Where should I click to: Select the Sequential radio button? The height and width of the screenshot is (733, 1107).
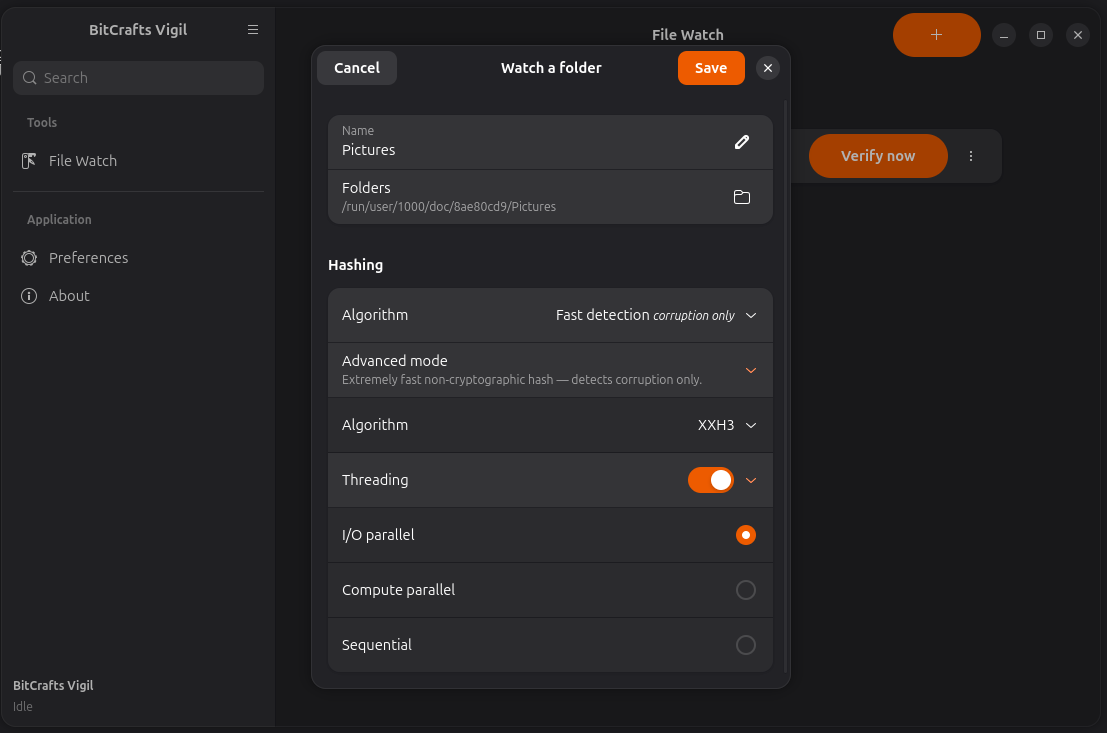pos(746,645)
